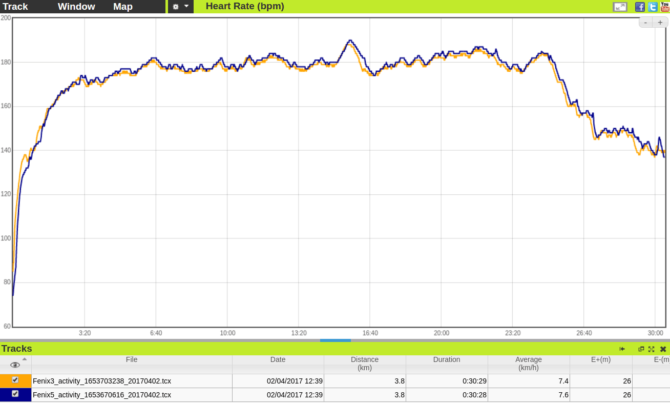Open the Facebook share icon
The height and width of the screenshot is (403, 670).
[640, 6]
